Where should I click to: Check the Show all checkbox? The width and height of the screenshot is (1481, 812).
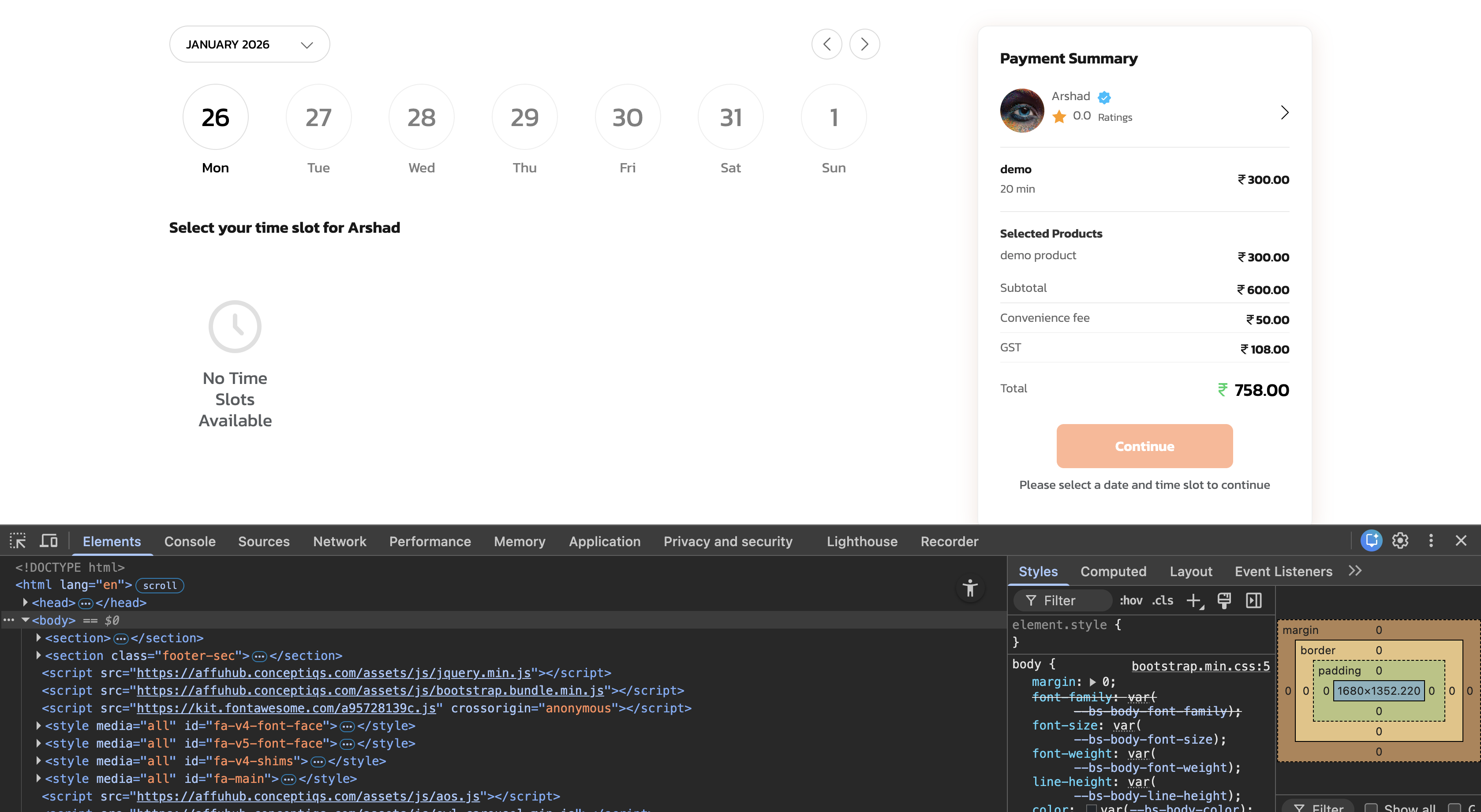(x=1372, y=808)
